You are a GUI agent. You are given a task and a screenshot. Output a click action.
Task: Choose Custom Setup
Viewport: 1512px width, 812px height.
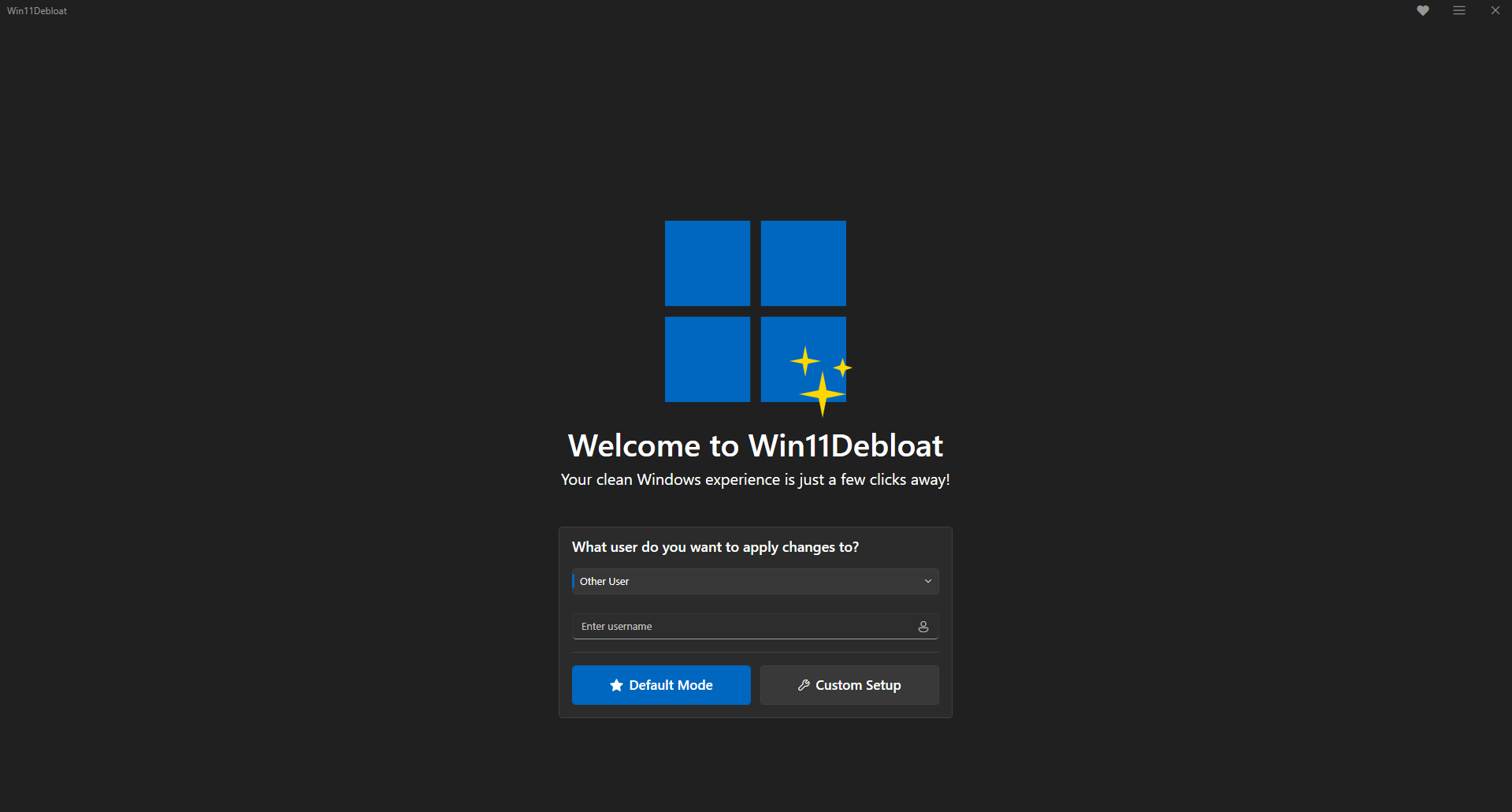(x=849, y=684)
